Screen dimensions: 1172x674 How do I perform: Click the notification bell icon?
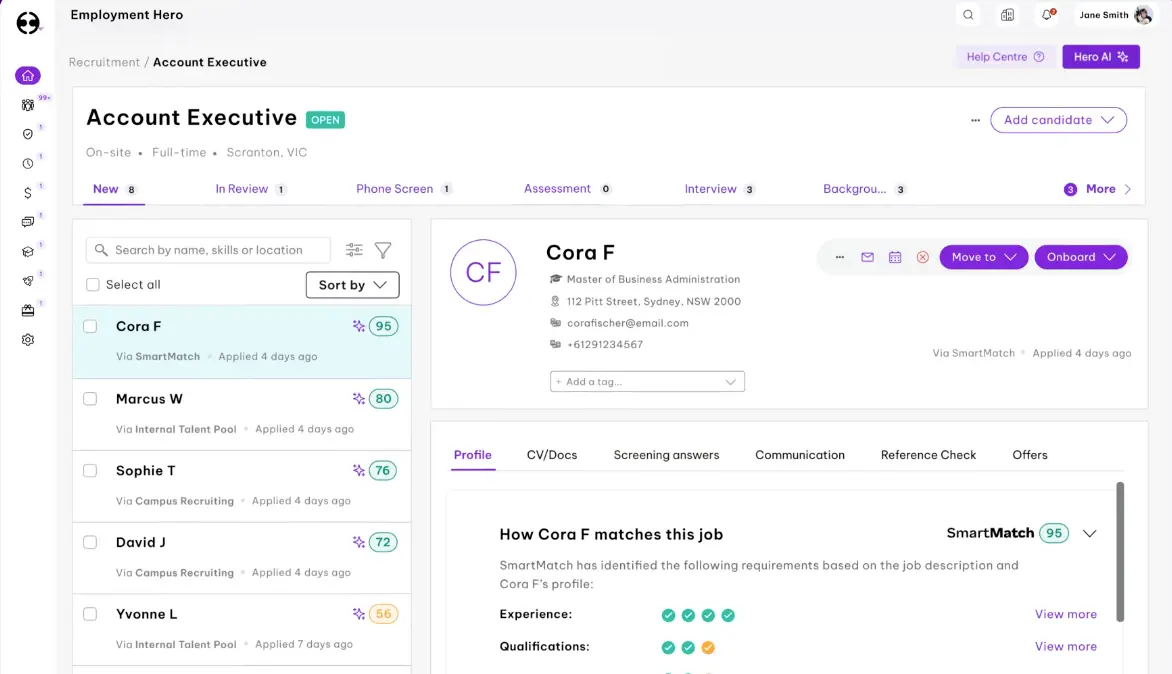click(x=1046, y=15)
